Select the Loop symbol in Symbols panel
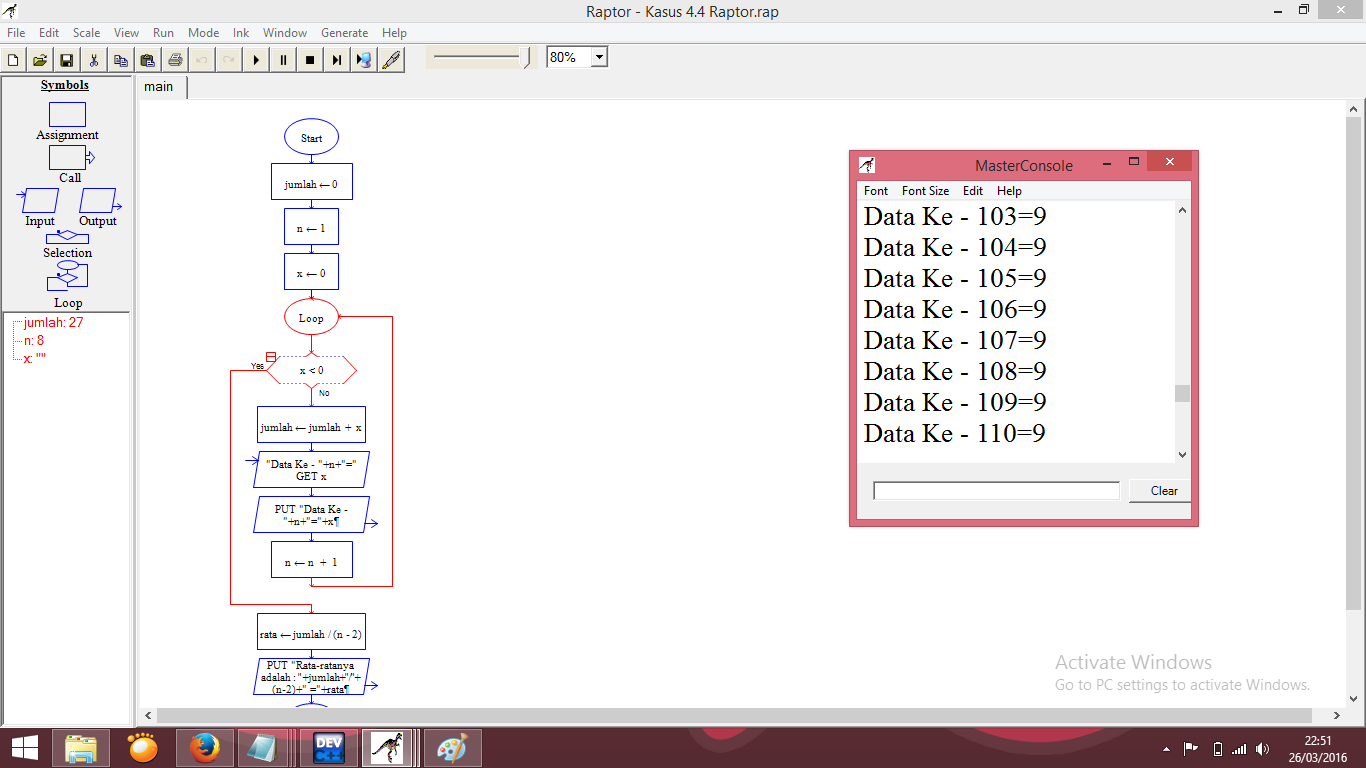 (67, 277)
